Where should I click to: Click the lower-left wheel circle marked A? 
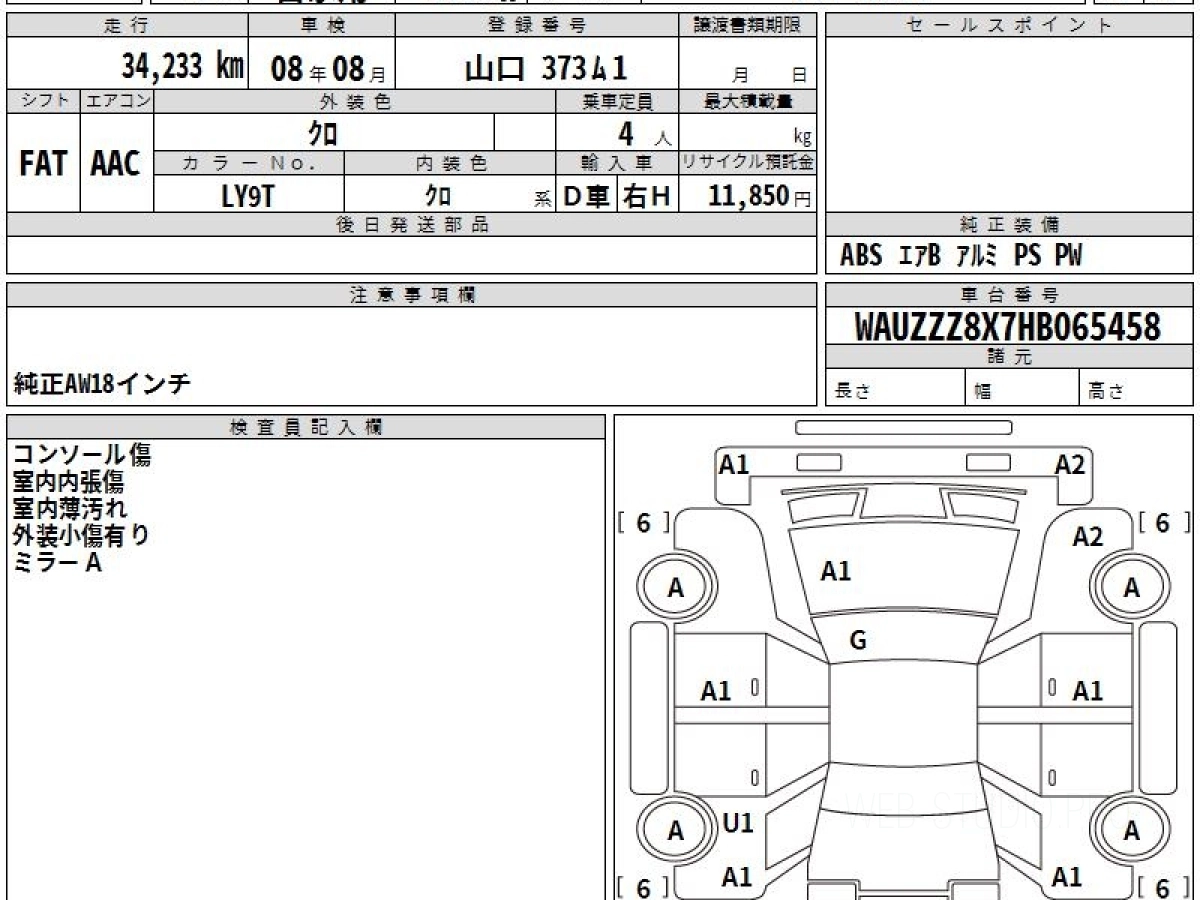[676, 831]
